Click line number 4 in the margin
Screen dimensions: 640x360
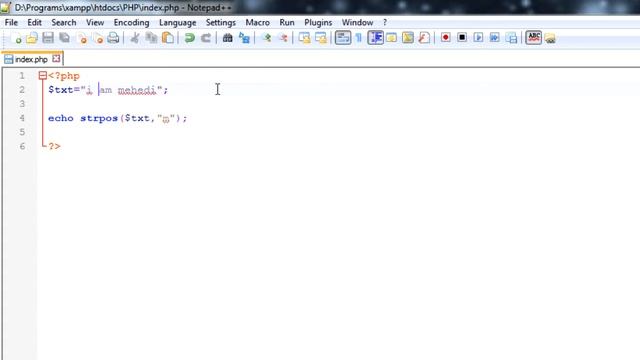pyautogui.click(x=22, y=118)
